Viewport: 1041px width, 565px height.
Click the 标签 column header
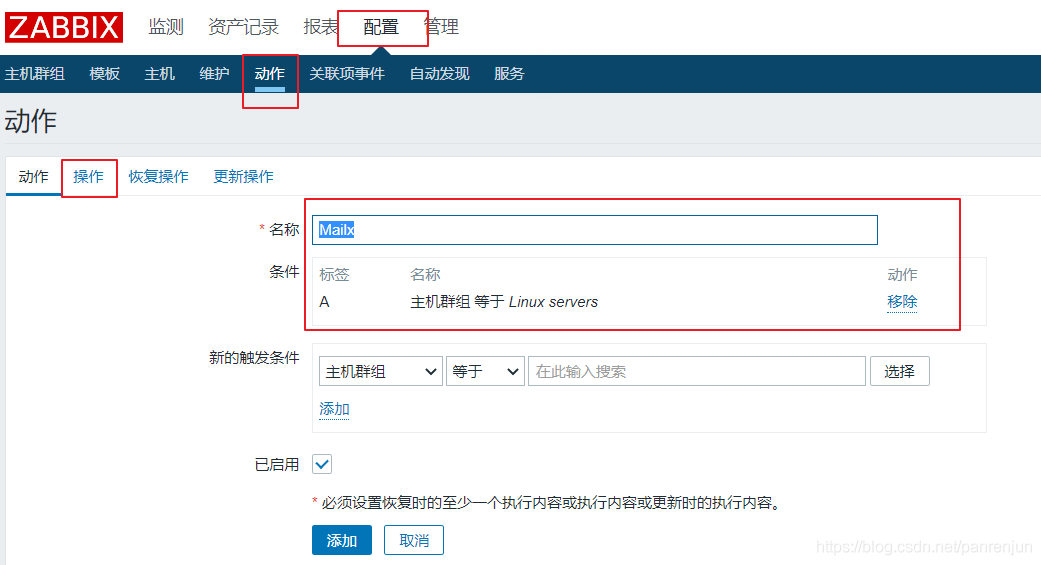pos(334,274)
